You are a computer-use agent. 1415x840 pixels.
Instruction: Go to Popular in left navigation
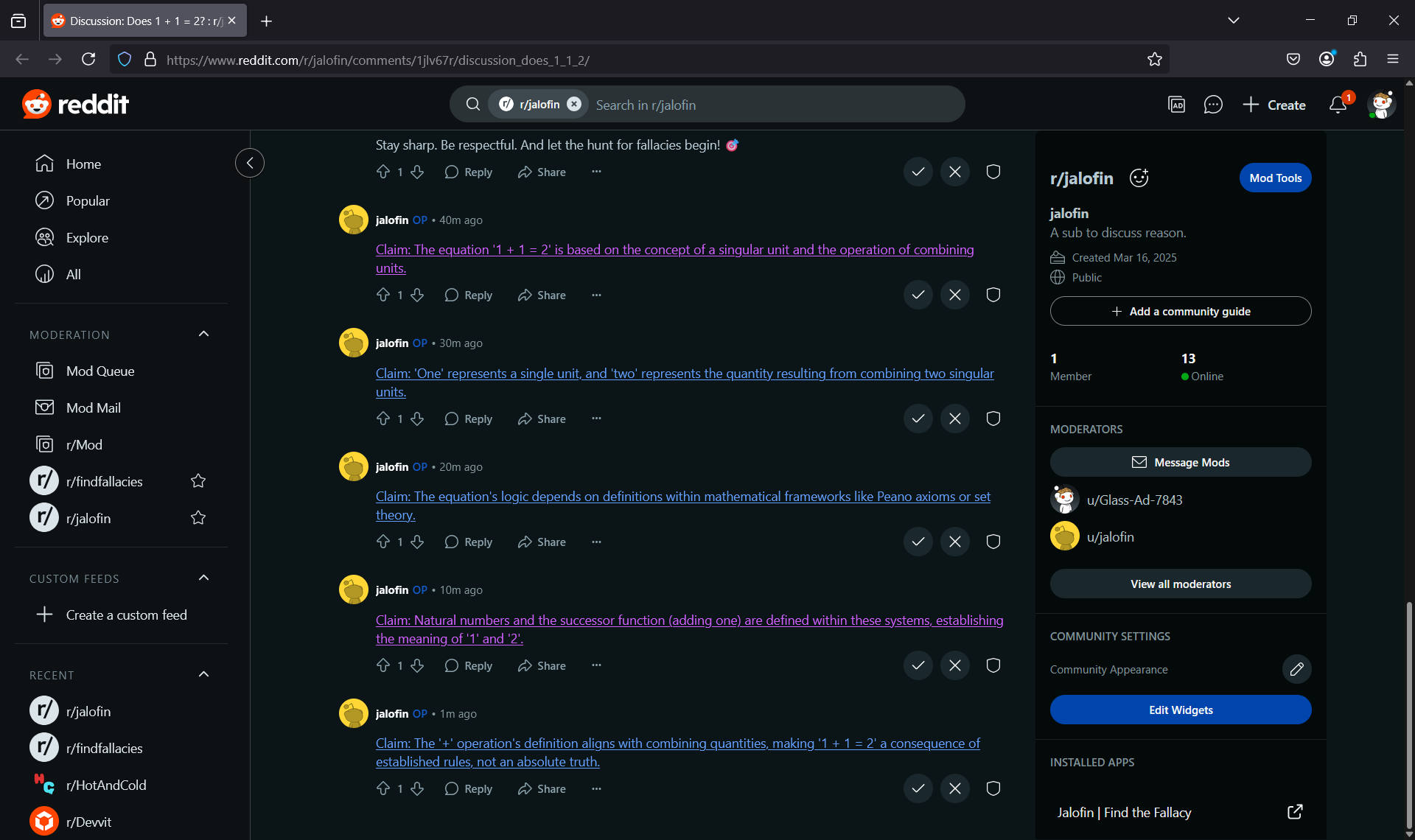88,200
